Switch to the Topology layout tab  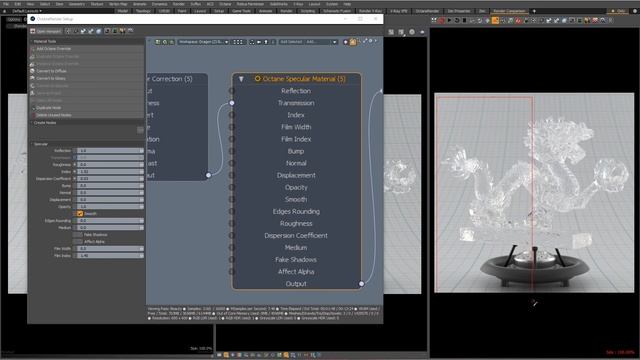[143, 11]
